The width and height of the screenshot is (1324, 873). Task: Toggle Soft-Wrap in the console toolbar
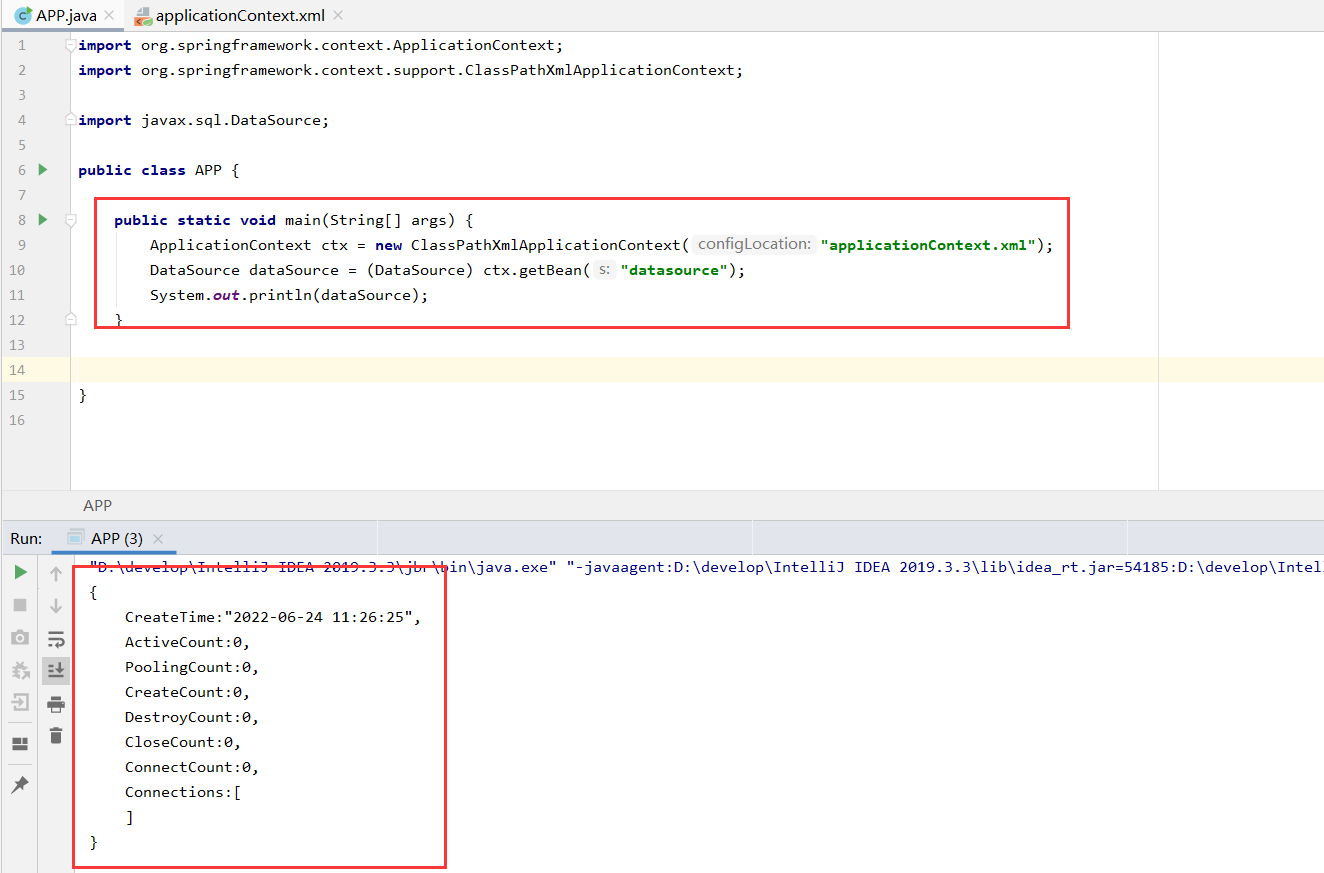pos(56,639)
